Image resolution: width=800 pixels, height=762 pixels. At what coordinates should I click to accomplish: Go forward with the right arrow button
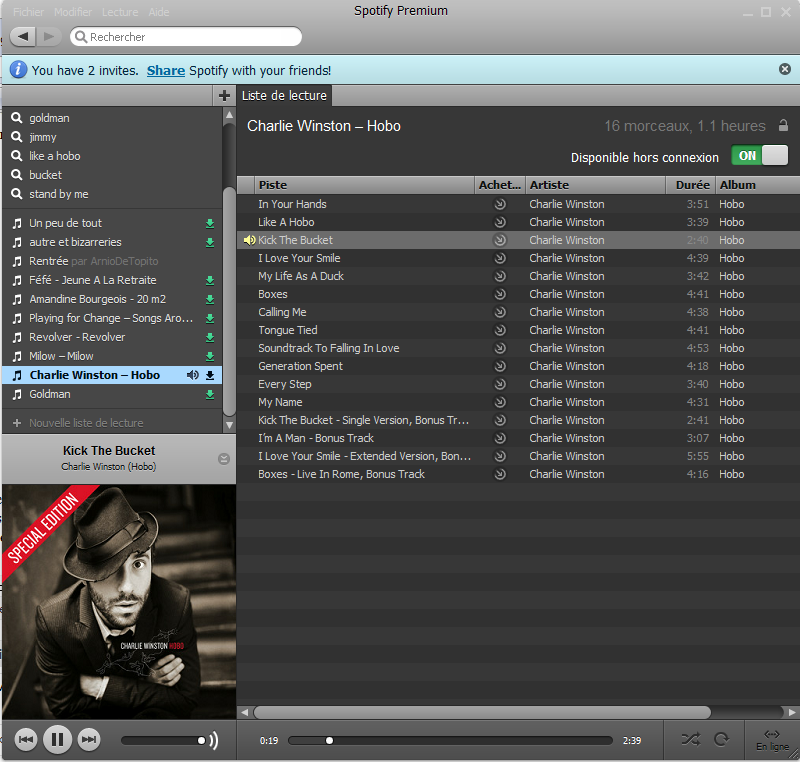(x=49, y=37)
